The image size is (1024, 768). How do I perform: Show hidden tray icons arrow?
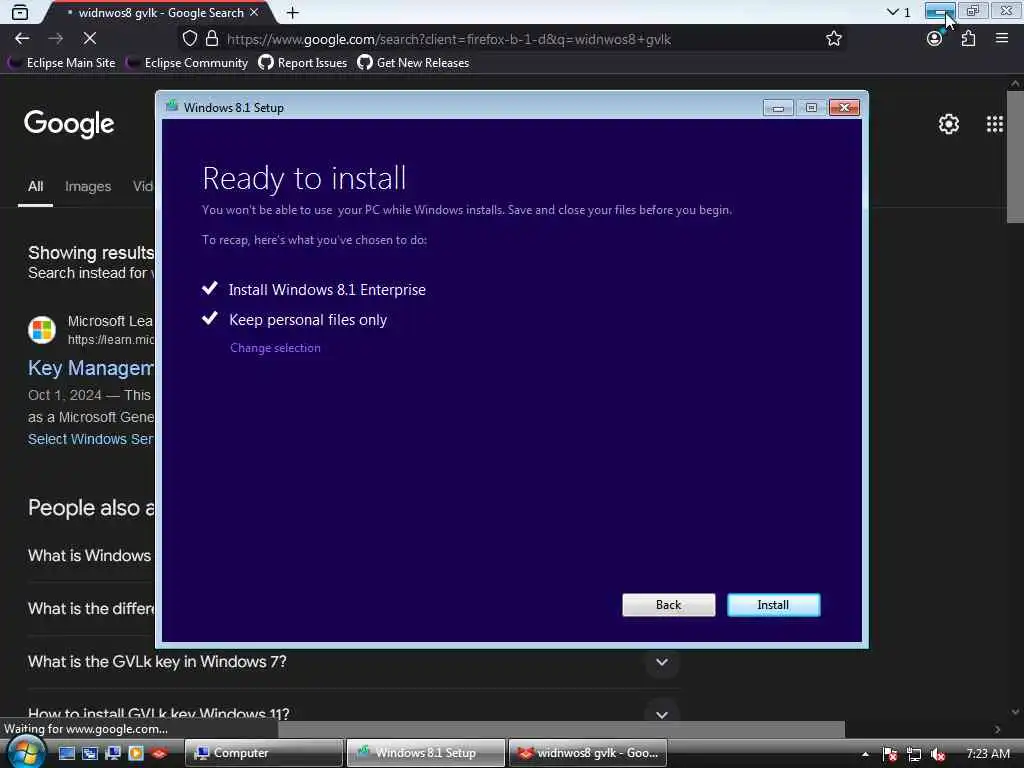(865, 754)
